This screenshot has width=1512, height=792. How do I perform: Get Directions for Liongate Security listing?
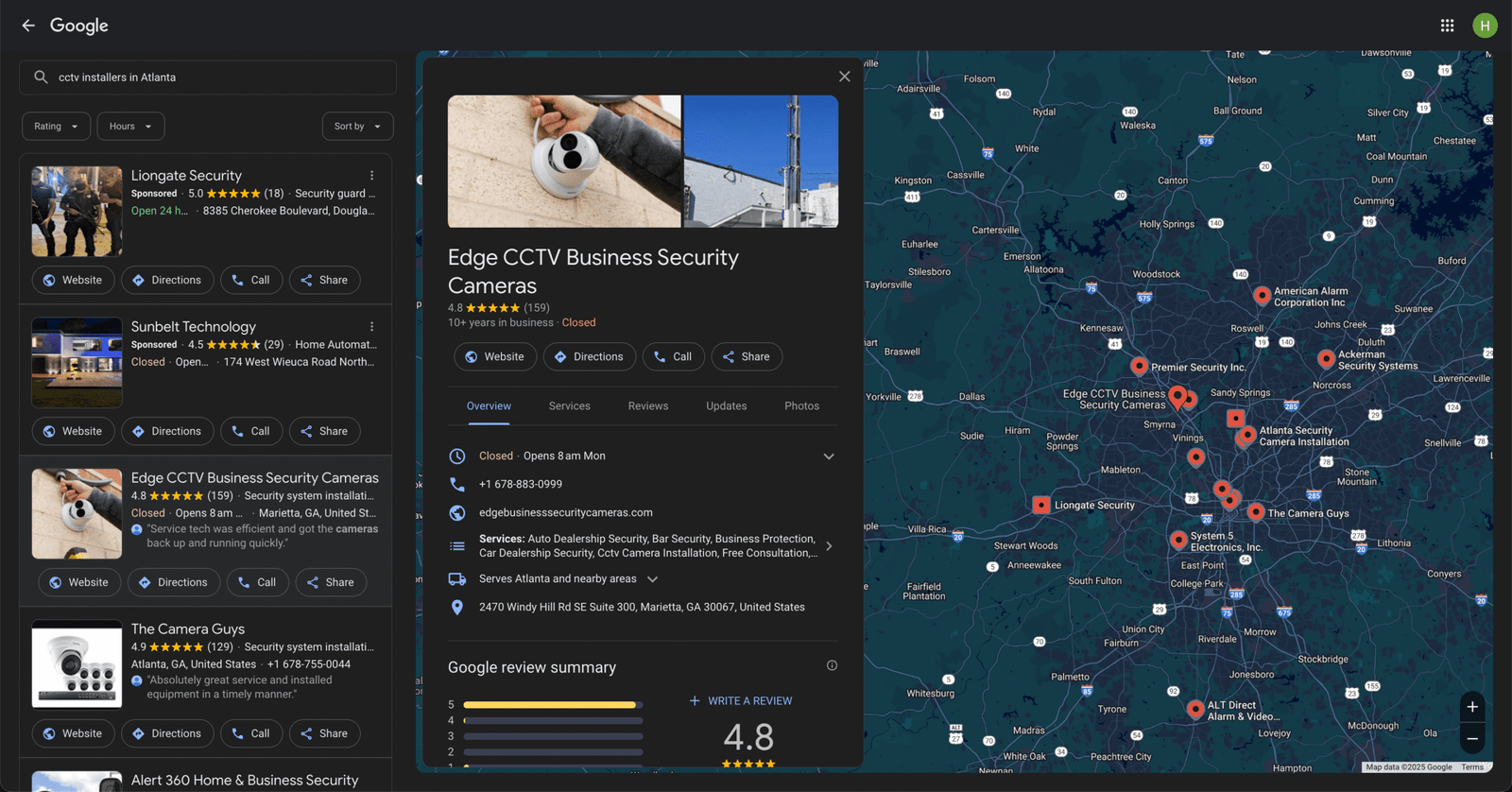(x=167, y=281)
